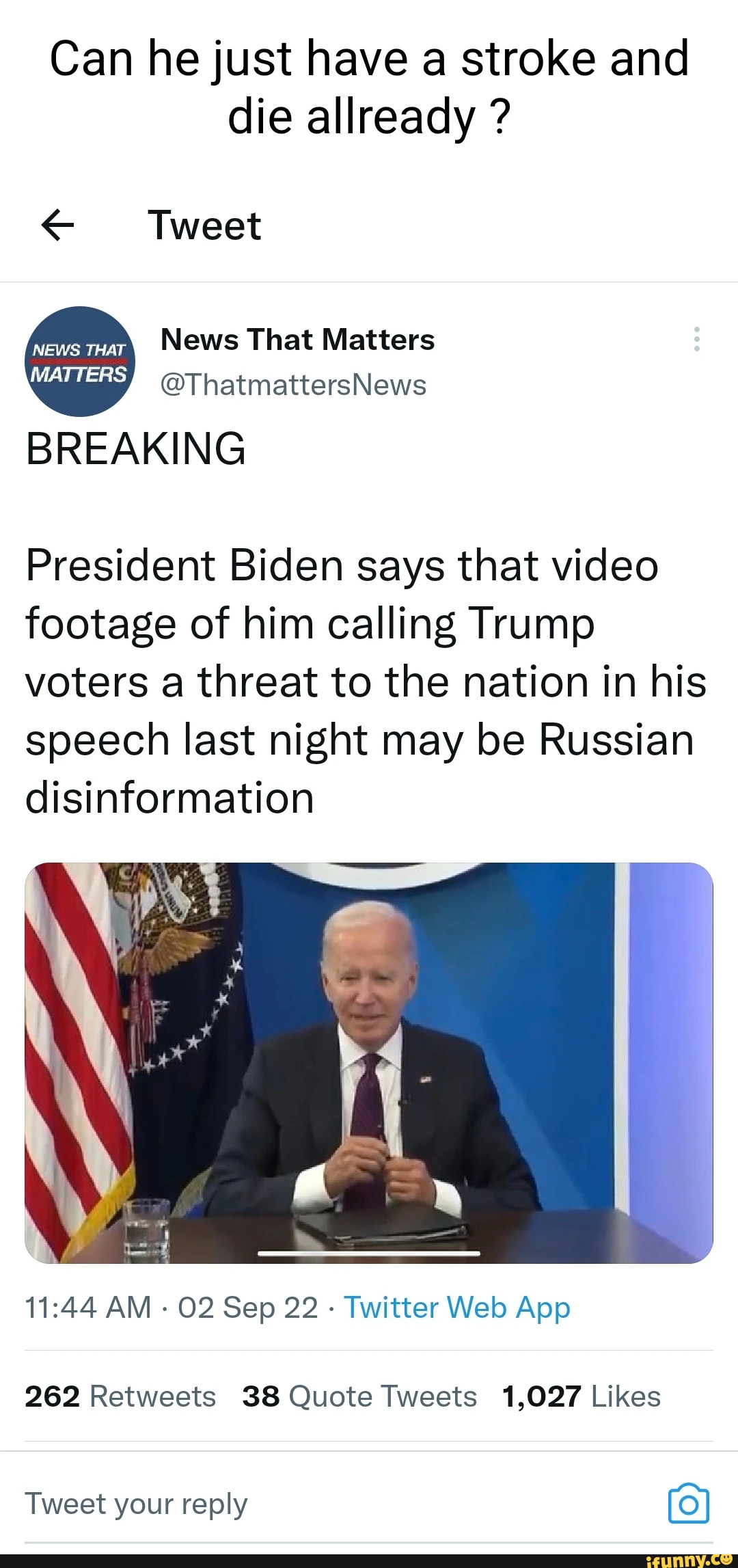This screenshot has width=738, height=1568.
Task: Select the BREAKING text in the tweet
Action: click(135, 449)
